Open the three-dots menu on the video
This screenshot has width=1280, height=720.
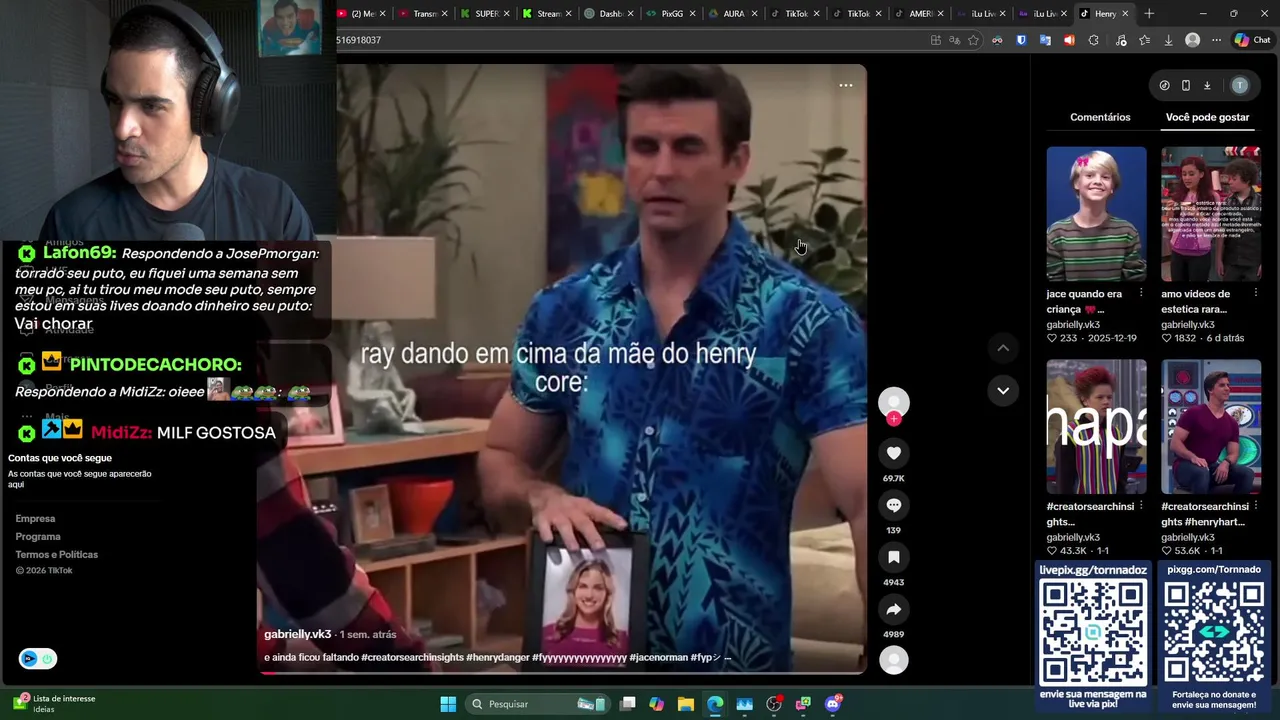[846, 85]
